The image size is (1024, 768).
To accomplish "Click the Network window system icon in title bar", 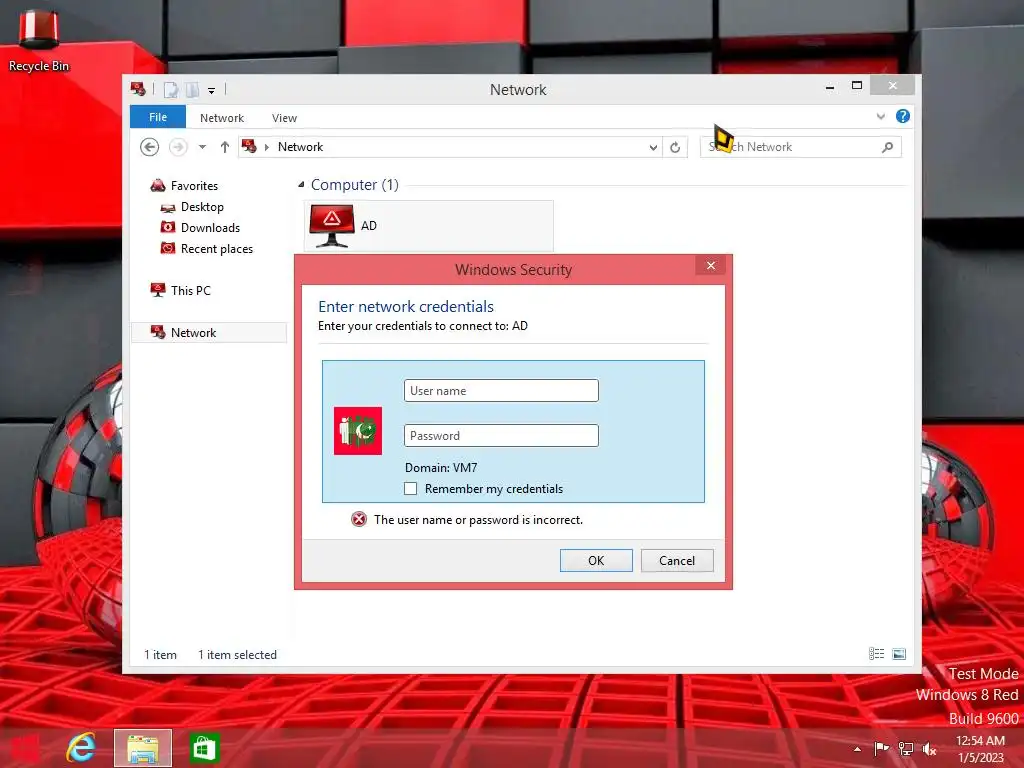I will [x=138, y=89].
